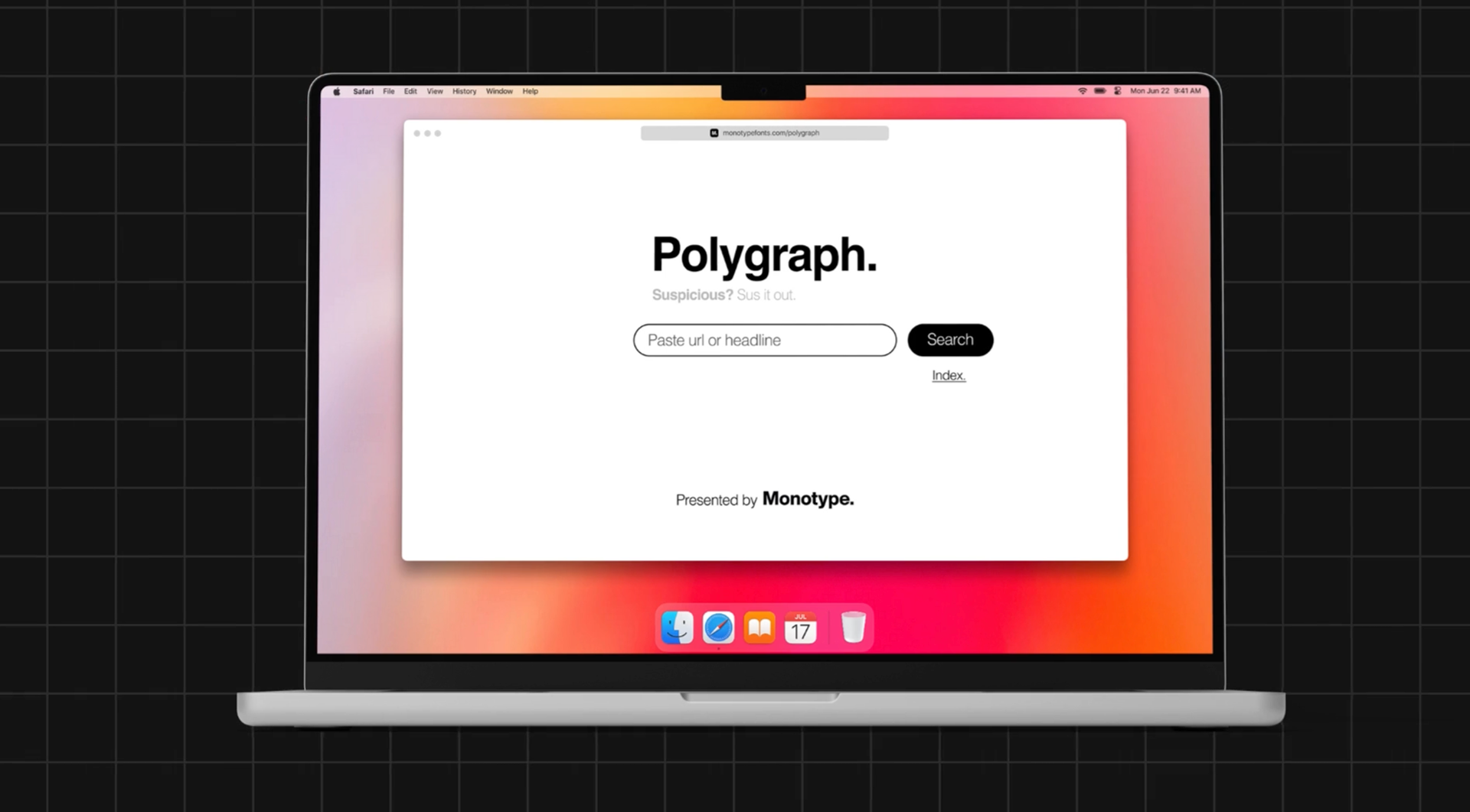The image size is (1470, 812).
Task: Click the black Search button
Action: point(950,340)
